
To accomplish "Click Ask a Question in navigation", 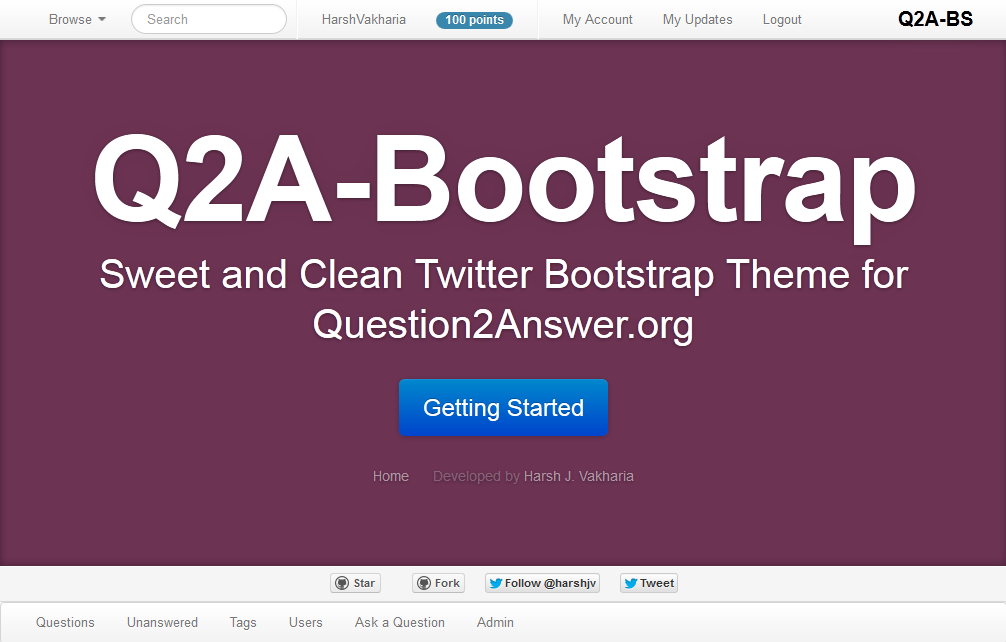I will pos(399,622).
